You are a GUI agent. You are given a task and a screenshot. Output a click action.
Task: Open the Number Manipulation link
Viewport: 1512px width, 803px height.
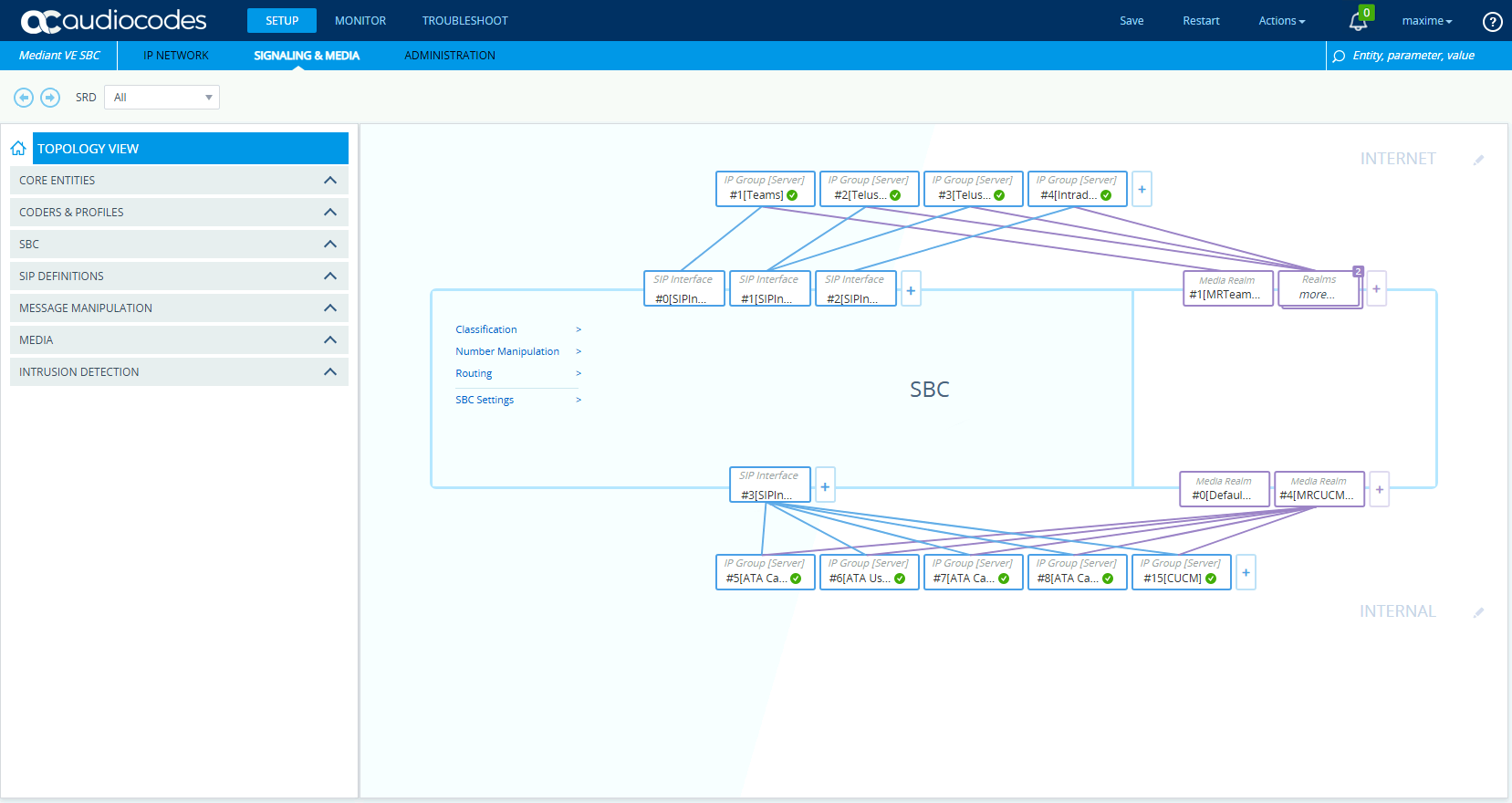pos(507,351)
